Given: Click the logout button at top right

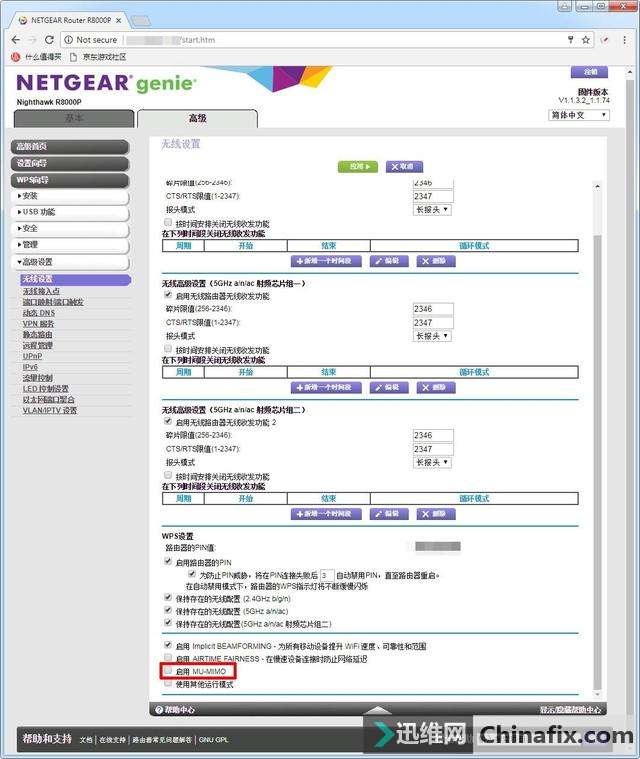Looking at the screenshot, I should (x=589, y=72).
